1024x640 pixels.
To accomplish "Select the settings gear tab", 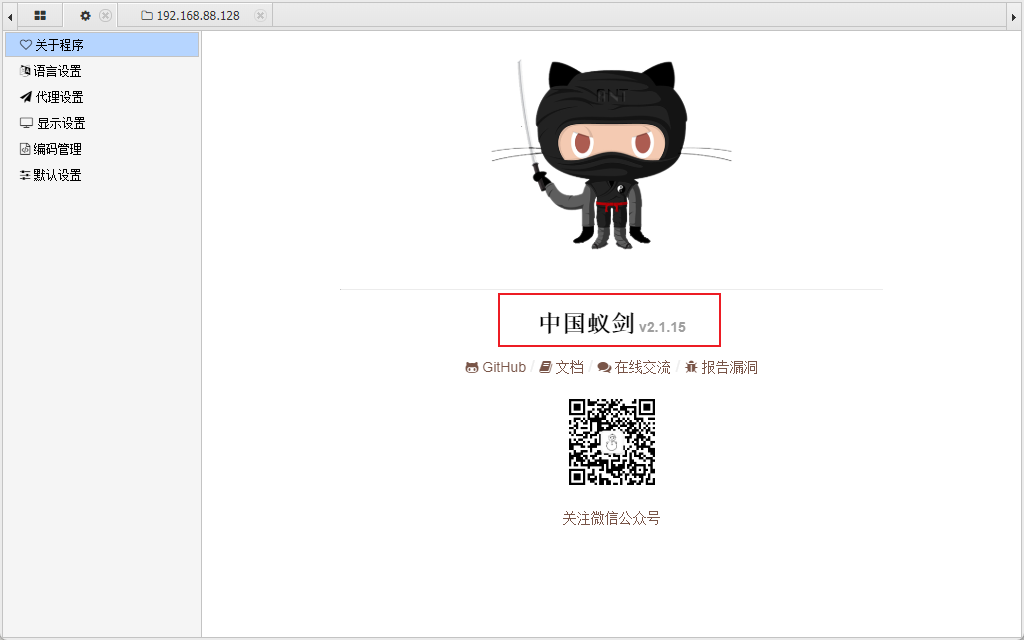I will tap(85, 16).
